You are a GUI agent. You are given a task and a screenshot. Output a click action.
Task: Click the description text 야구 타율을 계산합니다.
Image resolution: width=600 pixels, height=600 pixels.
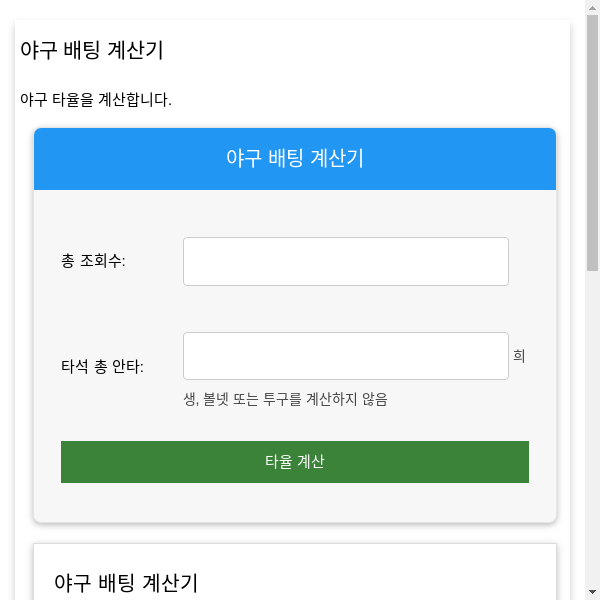point(96,100)
